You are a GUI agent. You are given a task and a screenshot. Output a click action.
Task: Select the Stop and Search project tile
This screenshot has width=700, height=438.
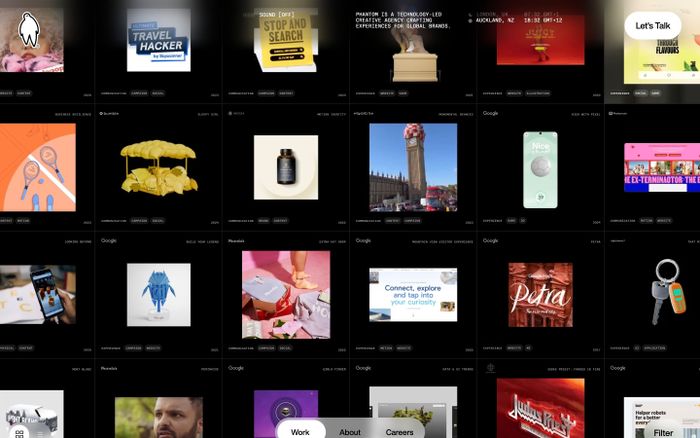pyautogui.click(x=285, y=44)
